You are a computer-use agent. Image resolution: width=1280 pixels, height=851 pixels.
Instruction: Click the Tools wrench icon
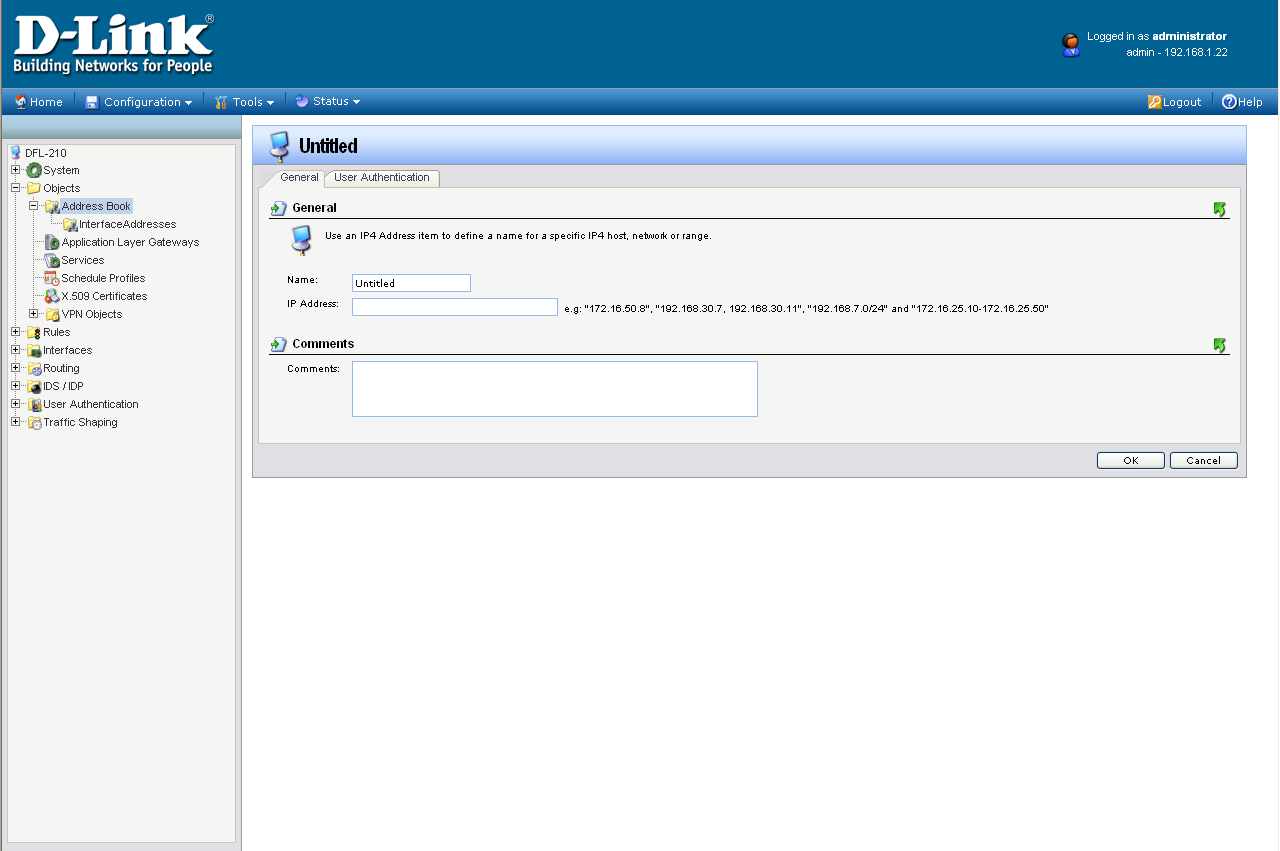221,102
